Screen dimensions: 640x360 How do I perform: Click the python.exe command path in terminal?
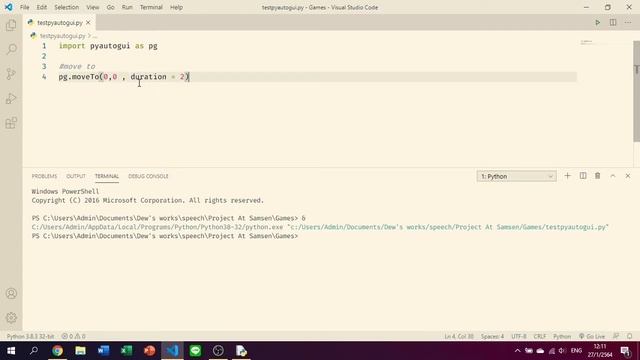(x=157, y=227)
